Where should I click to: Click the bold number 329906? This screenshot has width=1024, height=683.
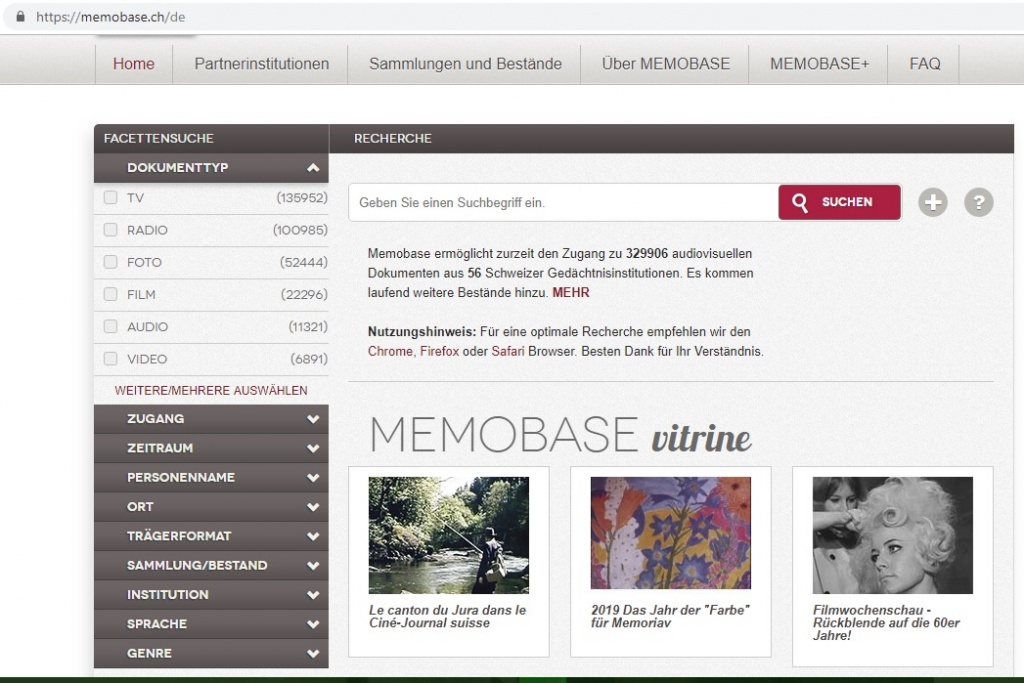click(x=647, y=253)
